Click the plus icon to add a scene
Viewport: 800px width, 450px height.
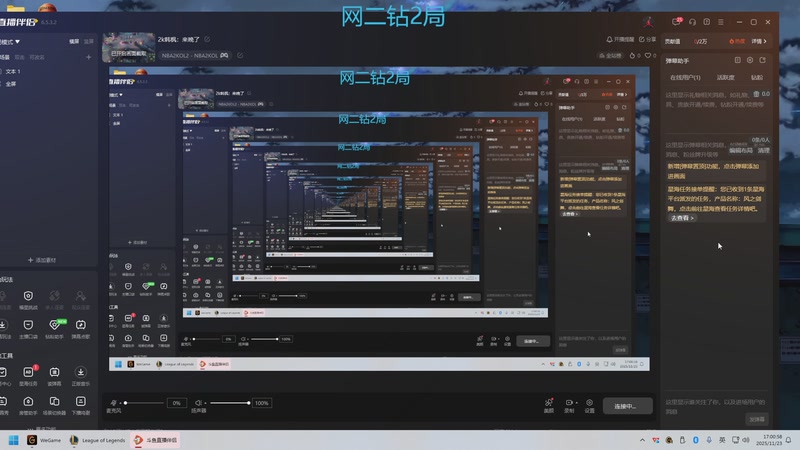[x=88, y=57]
